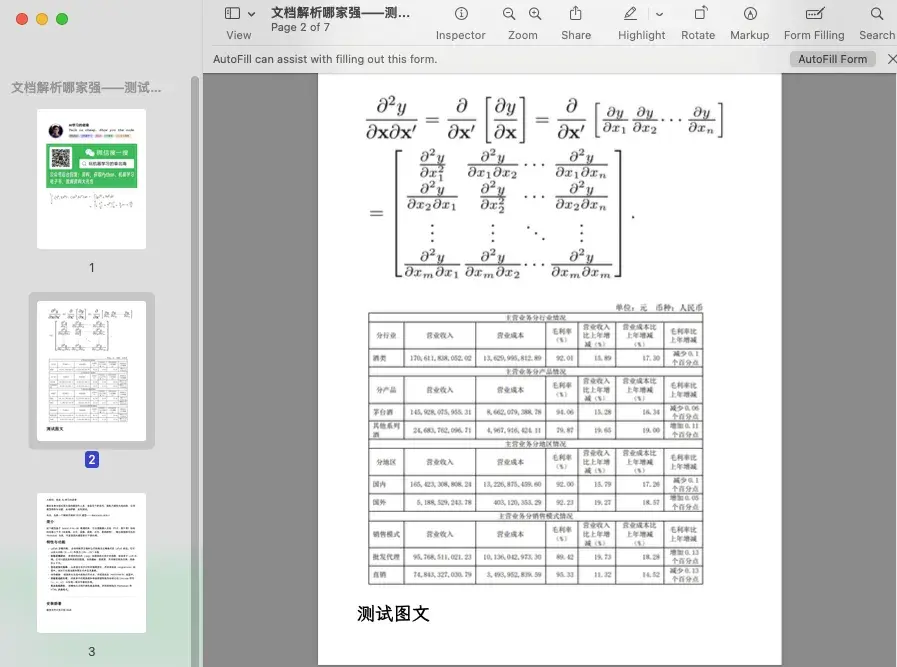Select the page 3 thumbnail
The height and width of the screenshot is (667, 897).
point(91,562)
